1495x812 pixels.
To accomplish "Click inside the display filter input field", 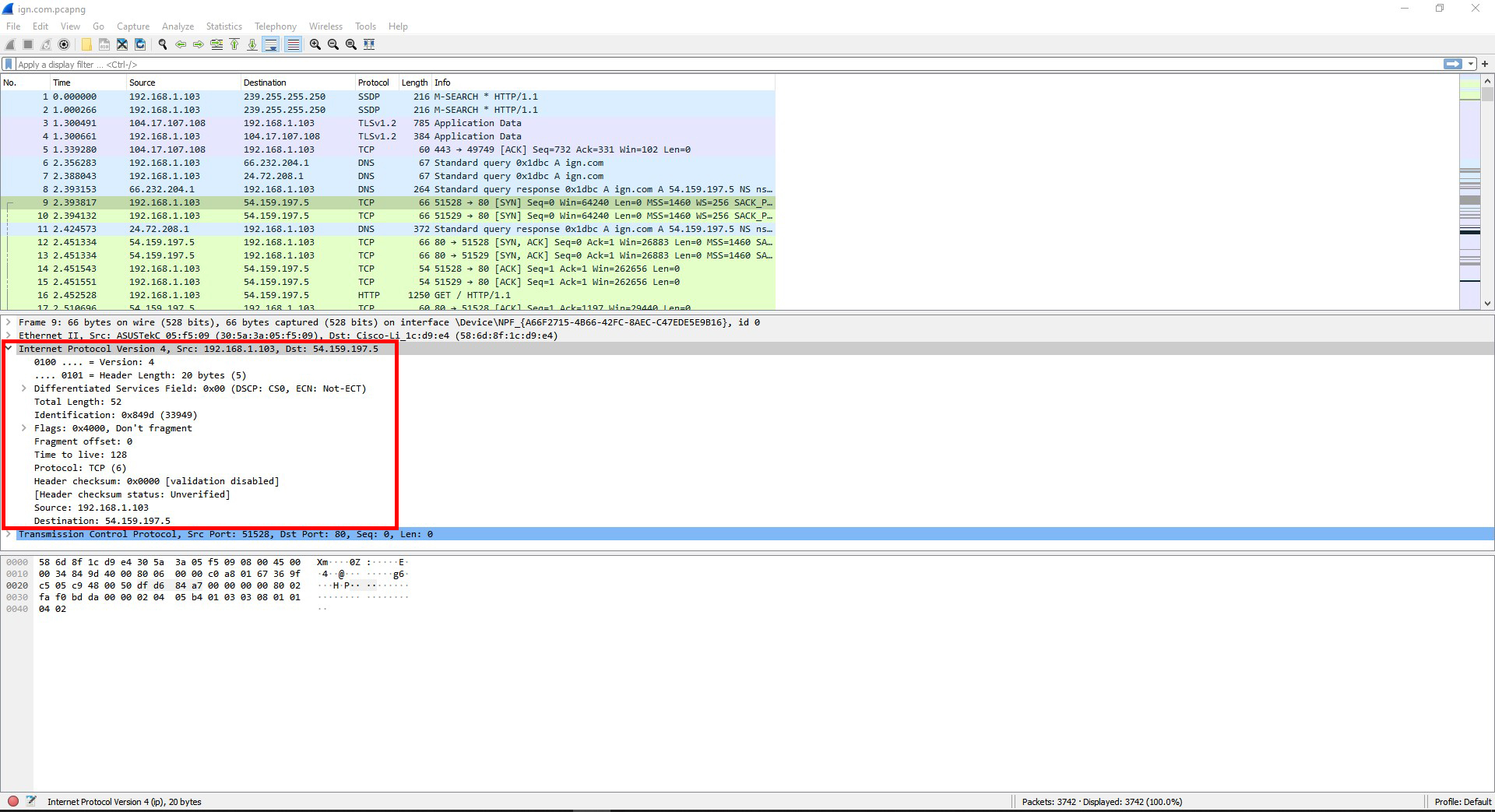I will pyautogui.click(x=701, y=65).
